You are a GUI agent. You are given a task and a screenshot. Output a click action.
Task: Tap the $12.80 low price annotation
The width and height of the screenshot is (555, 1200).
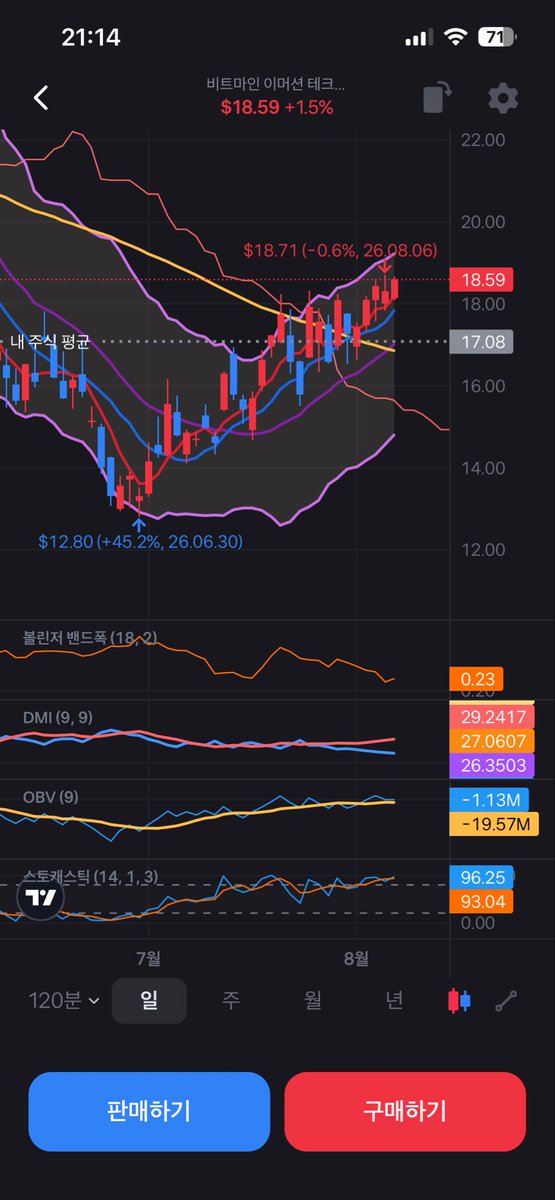point(141,541)
